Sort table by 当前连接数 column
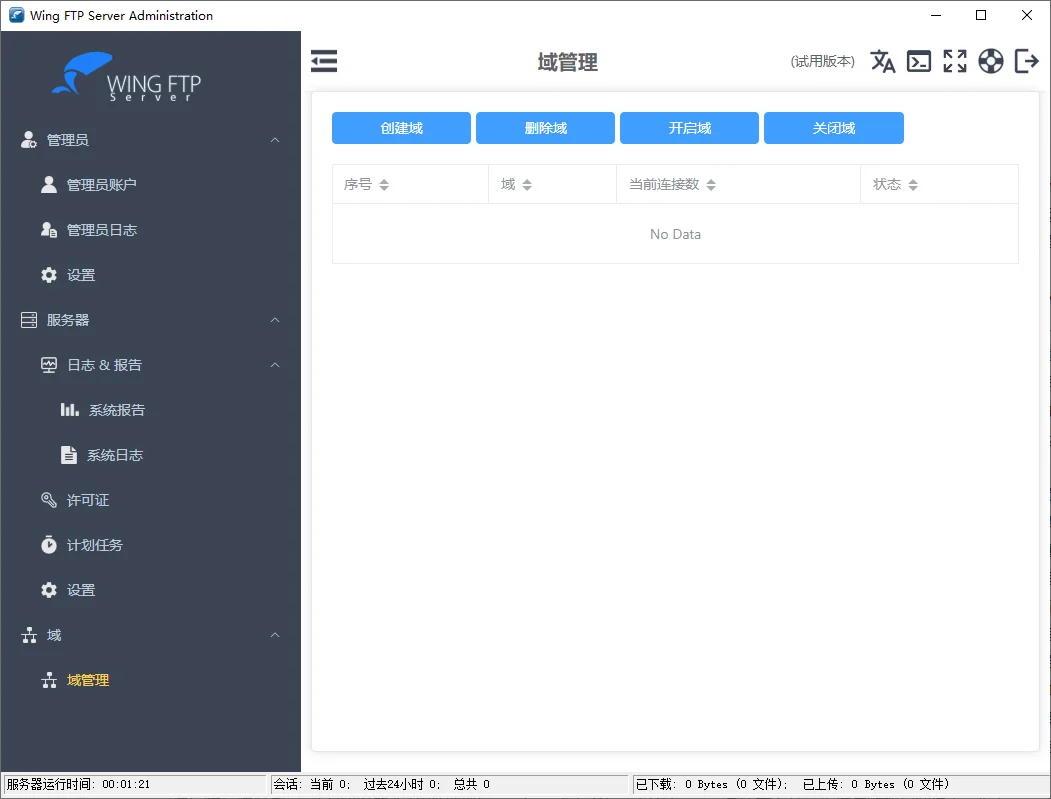1051x799 pixels. pos(711,184)
